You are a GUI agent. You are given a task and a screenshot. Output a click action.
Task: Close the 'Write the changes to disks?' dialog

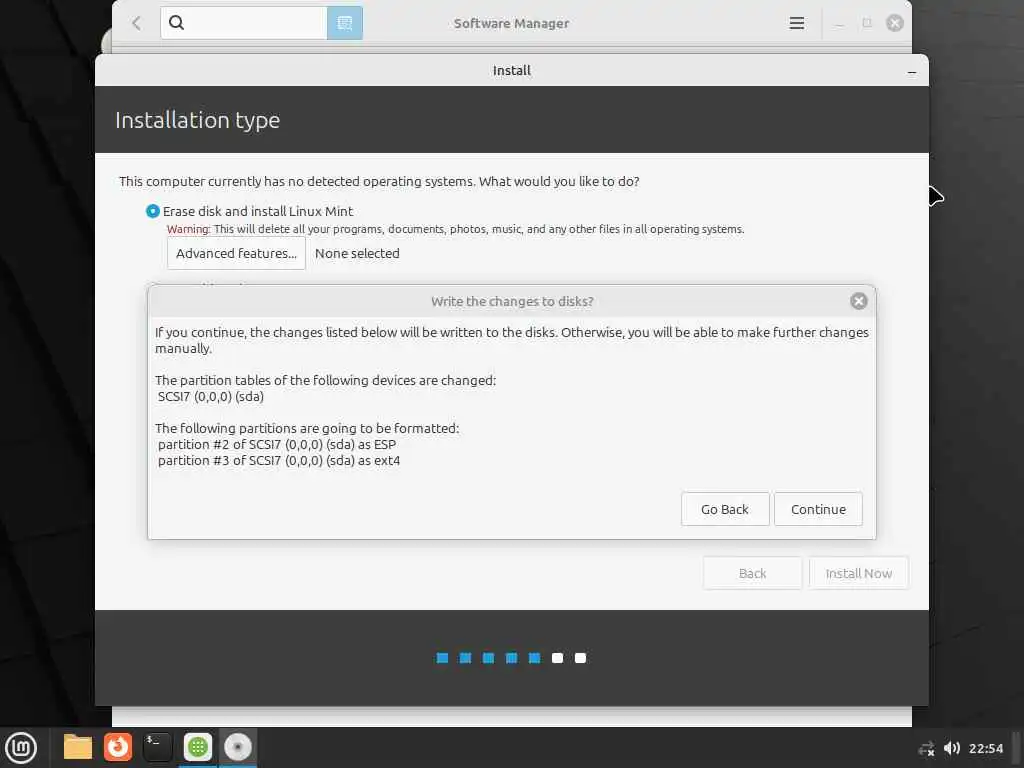click(858, 300)
